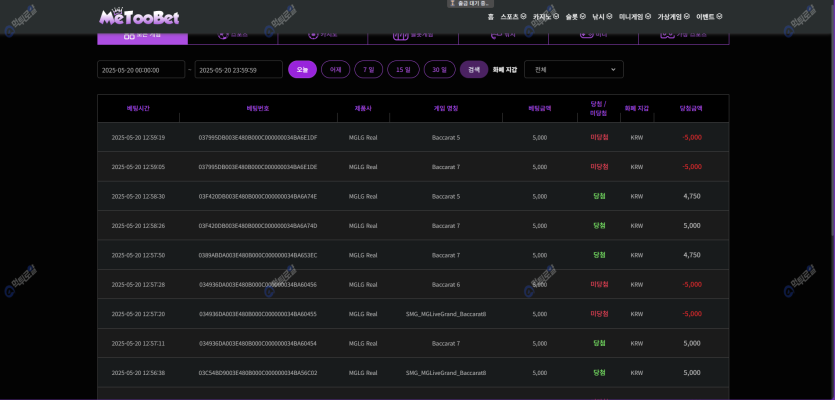Expand the 카지노 navigation menu
Screen dimensions: 835x400
click(545, 16)
